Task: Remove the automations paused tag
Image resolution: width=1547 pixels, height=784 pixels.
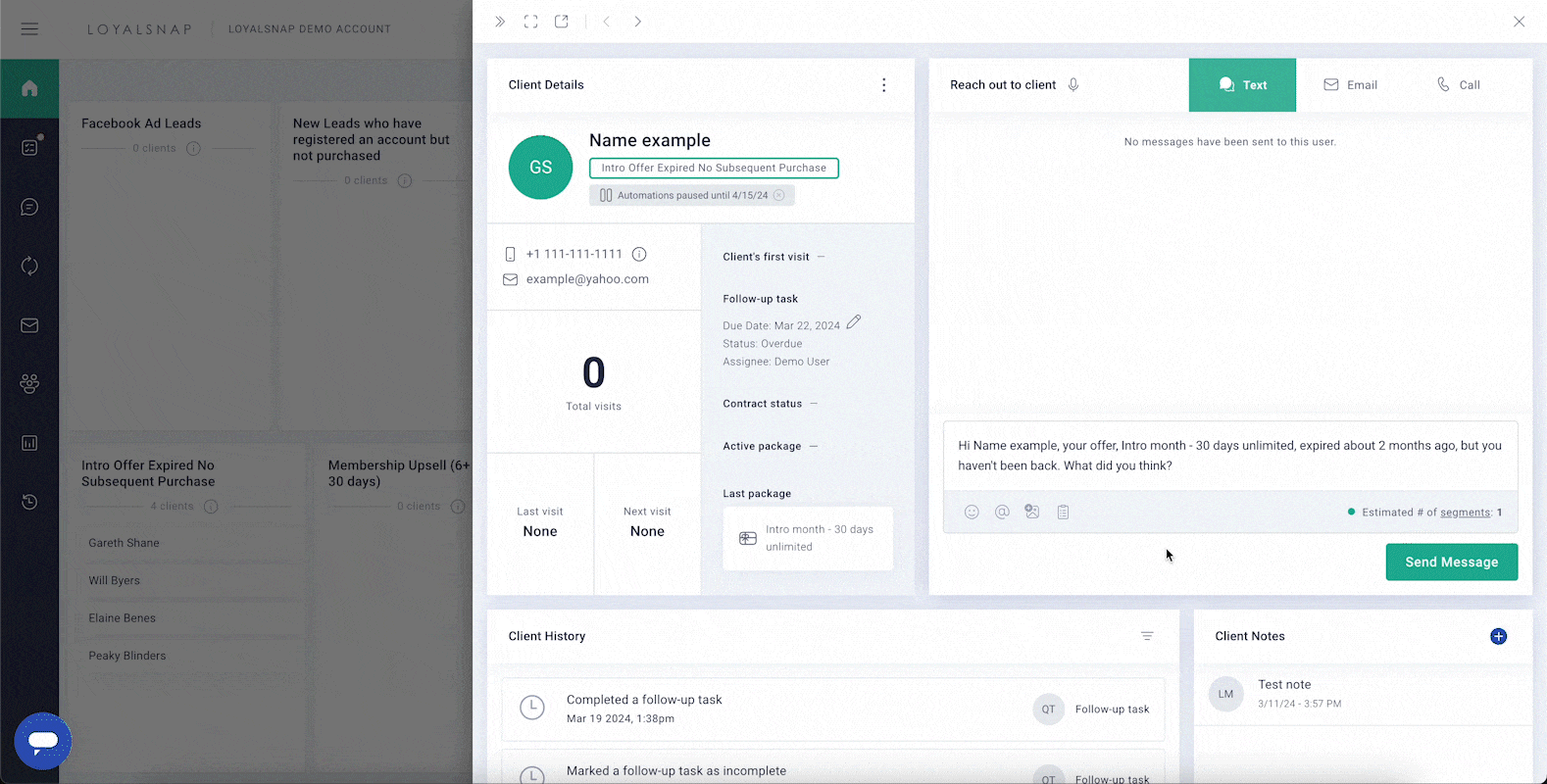Action: [x=779, y=195]
